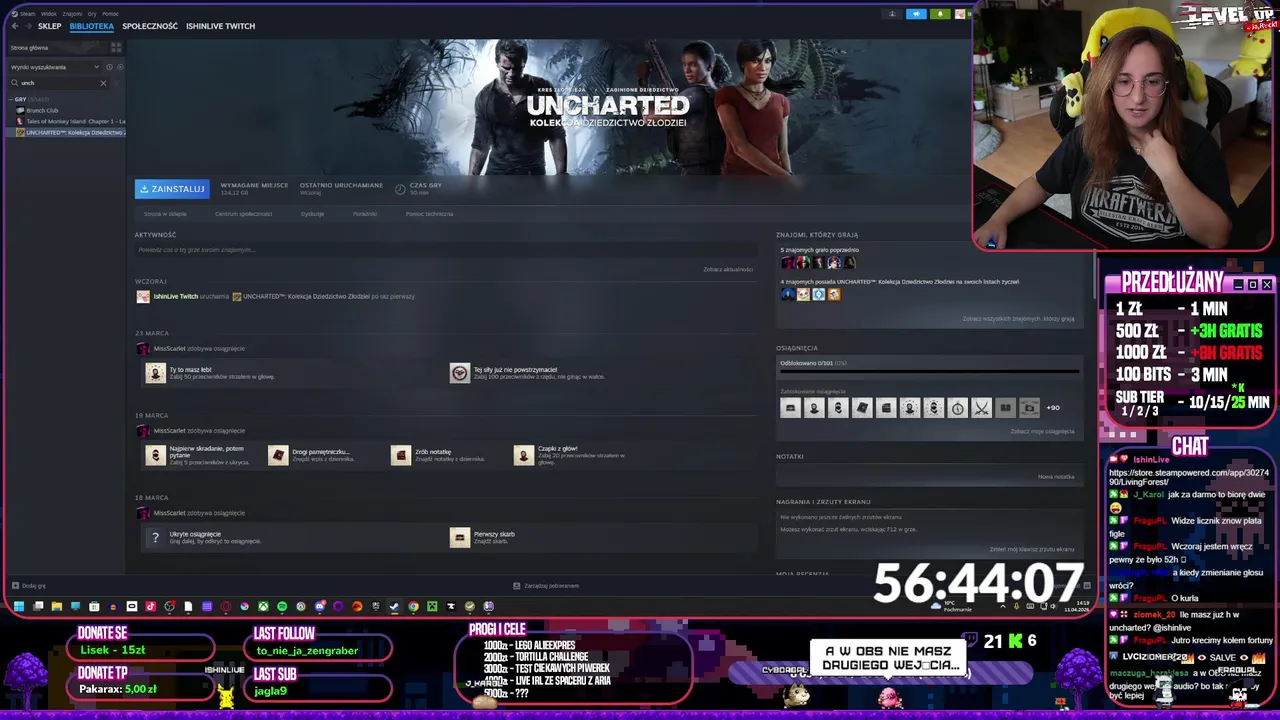Click the library search field containing 'unch'
1280x720 pixels.
[x=57, y=83]
